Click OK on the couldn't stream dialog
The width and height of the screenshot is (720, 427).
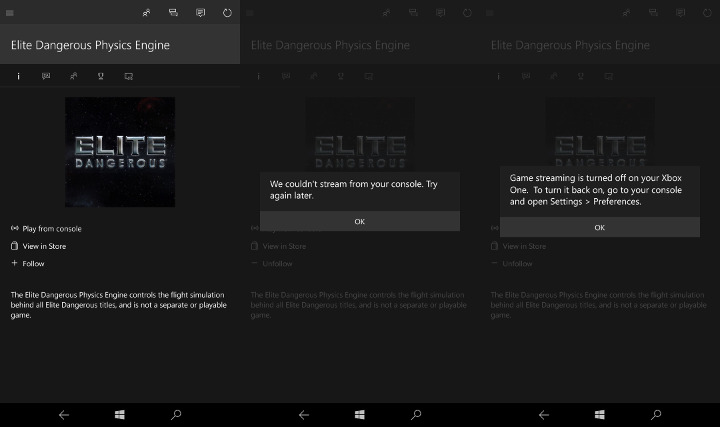coord(360,221)
